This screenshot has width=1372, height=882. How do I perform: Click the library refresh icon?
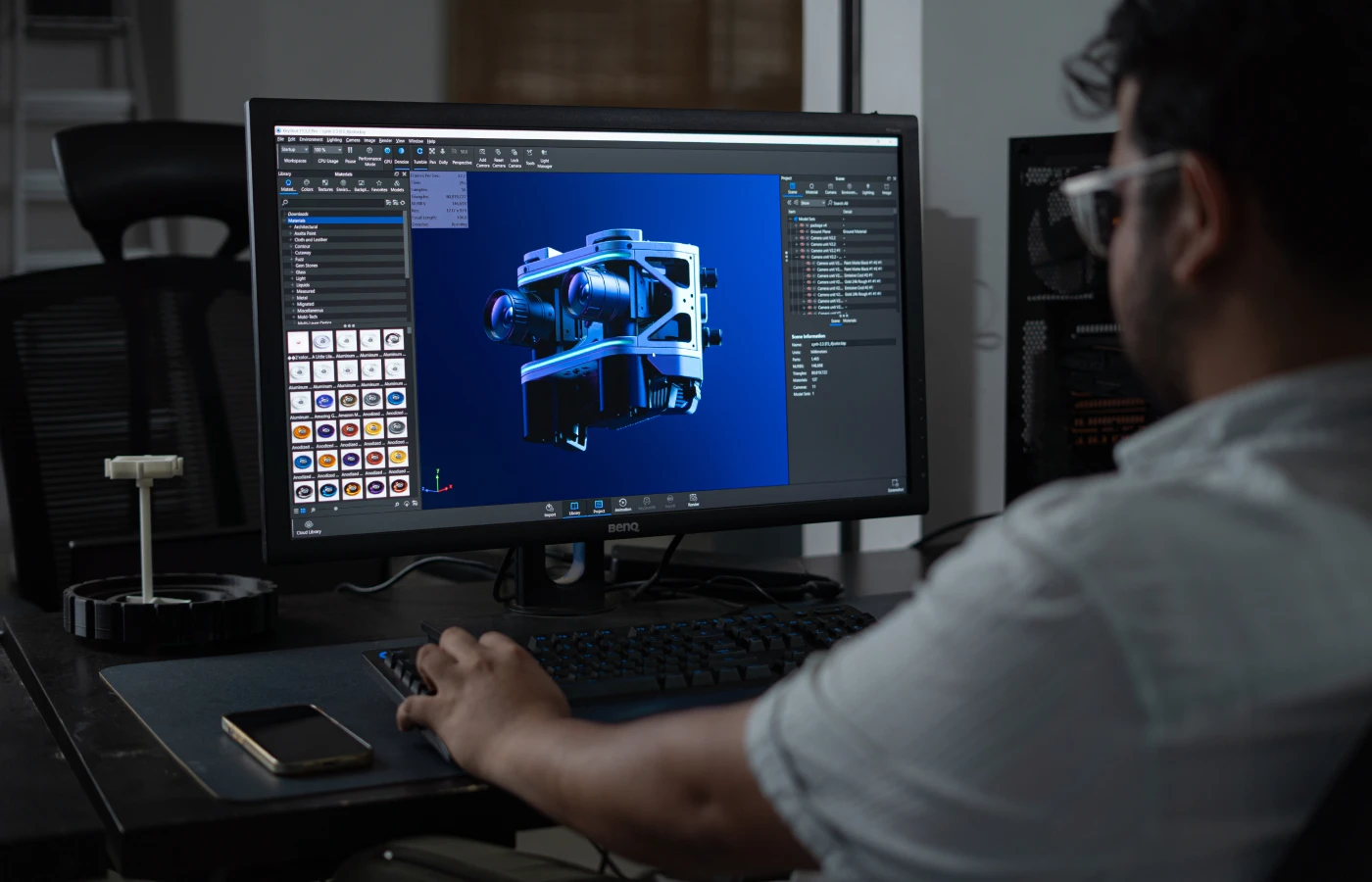(403, 203)
